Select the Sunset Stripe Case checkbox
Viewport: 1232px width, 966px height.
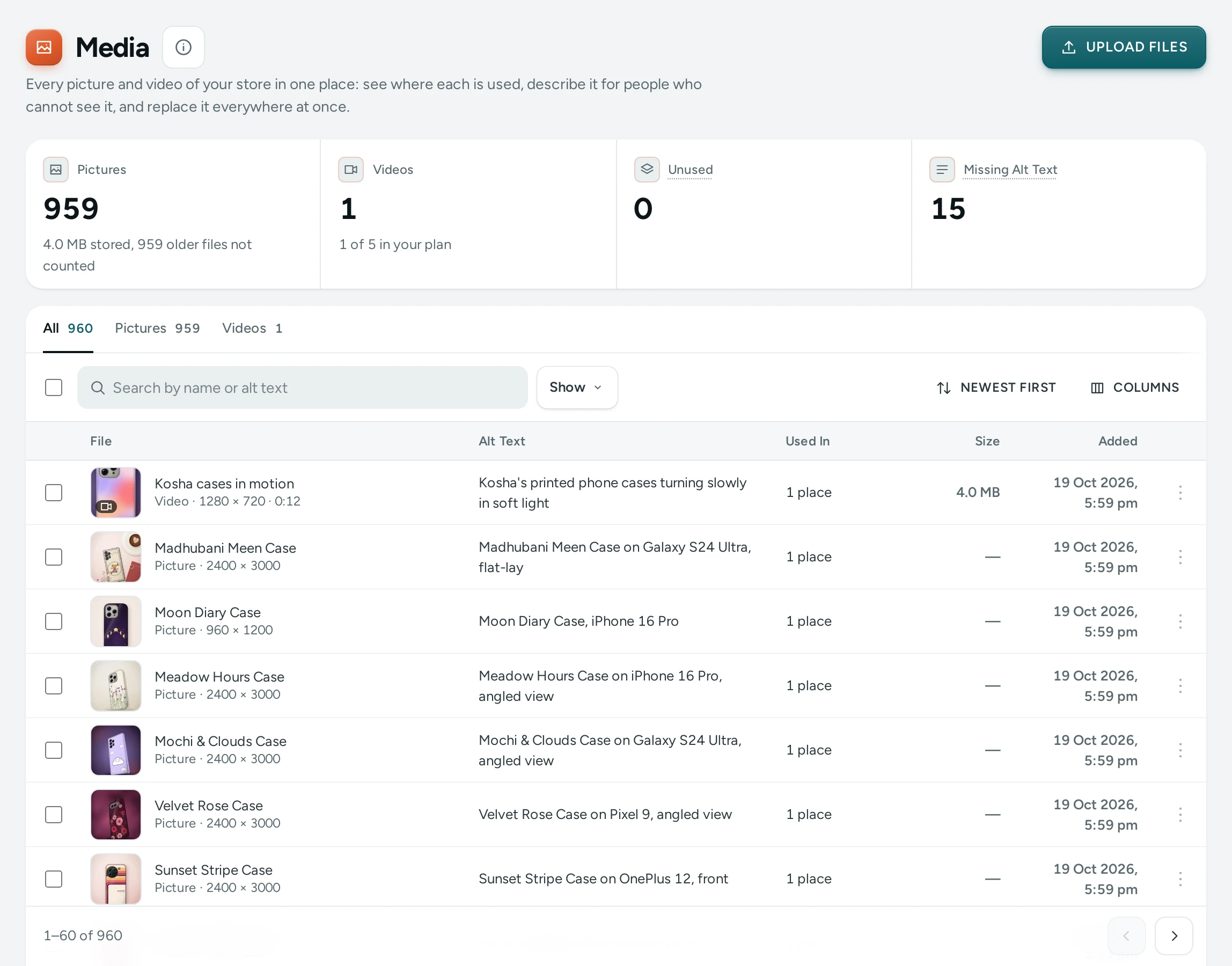point(54,879)
